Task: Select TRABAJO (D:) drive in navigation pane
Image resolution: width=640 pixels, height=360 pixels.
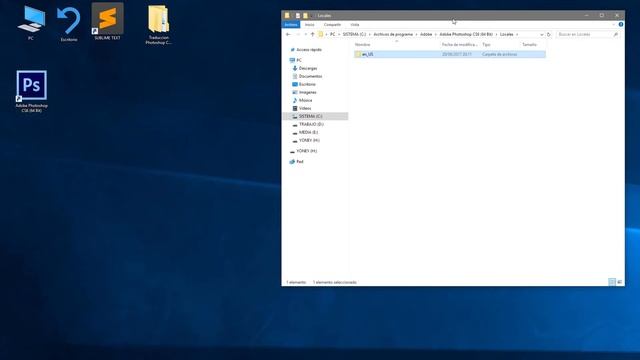Action: coord(311,124)
